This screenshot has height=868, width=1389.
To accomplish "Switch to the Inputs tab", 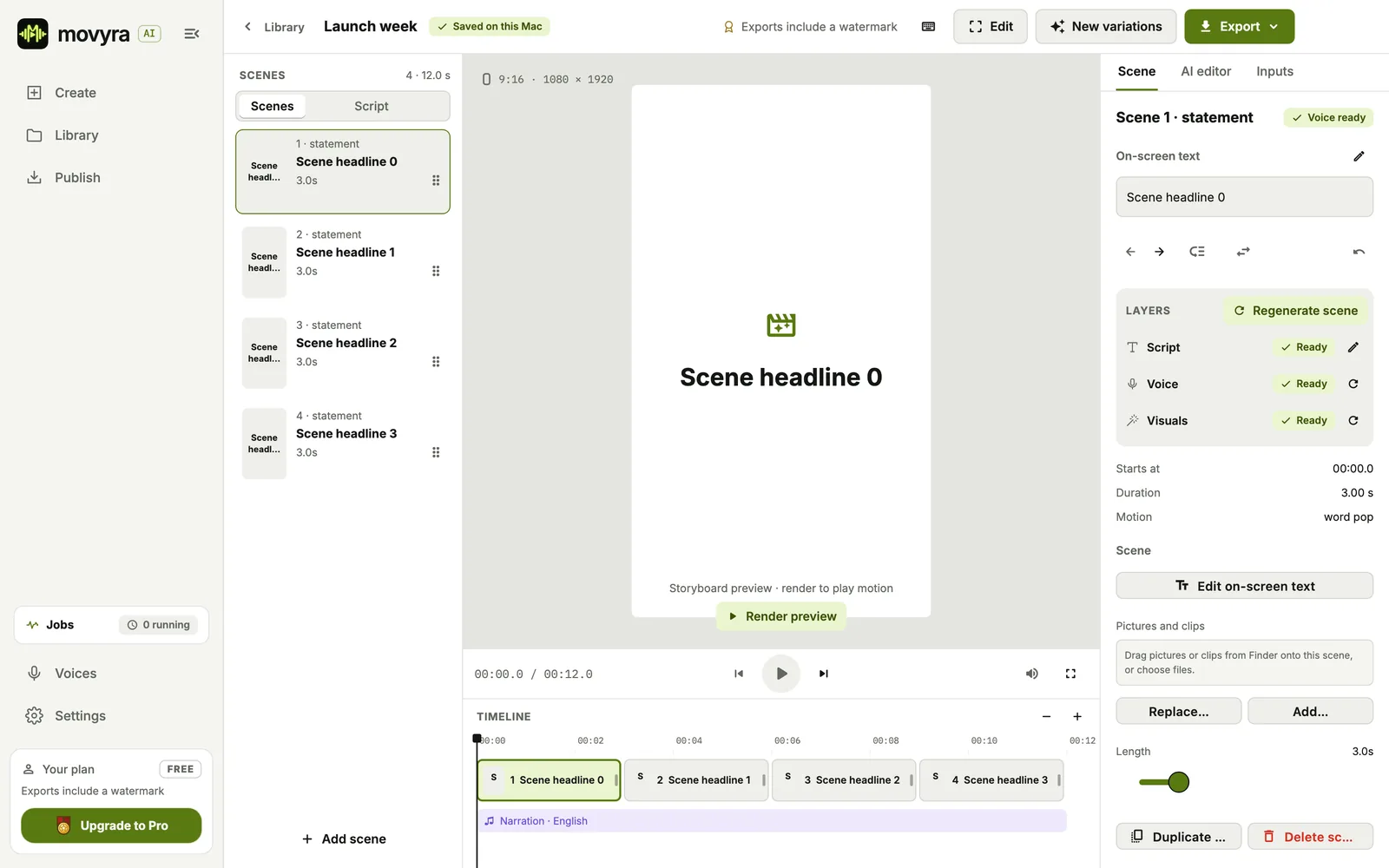I will point(1274,71).
